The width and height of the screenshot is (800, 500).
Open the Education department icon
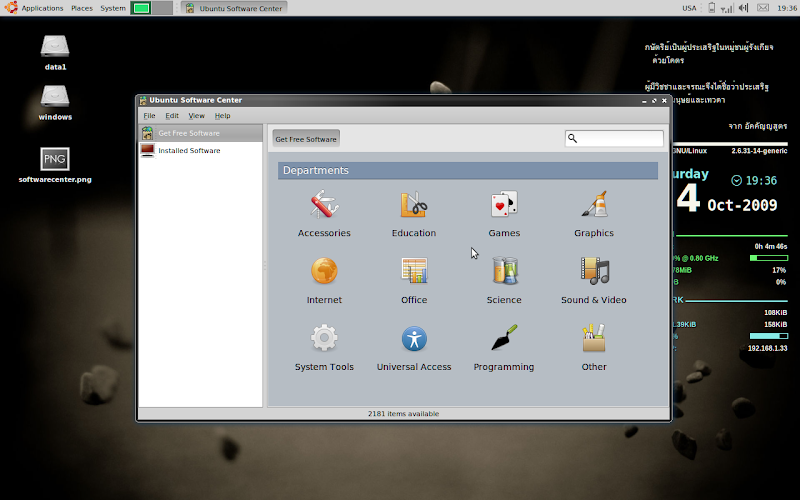414,205
